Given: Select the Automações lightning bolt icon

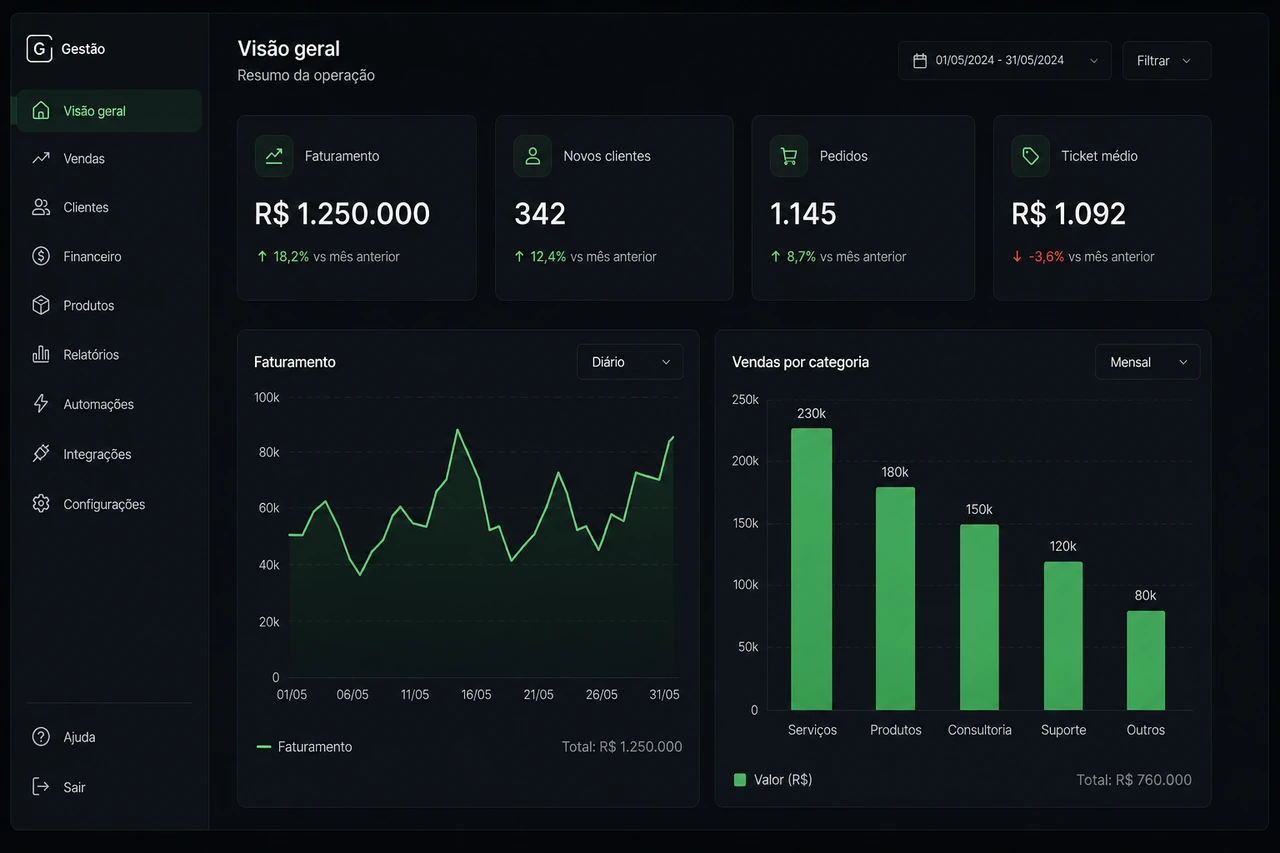Looking at the screenshot, I should [x=41, y=404].
